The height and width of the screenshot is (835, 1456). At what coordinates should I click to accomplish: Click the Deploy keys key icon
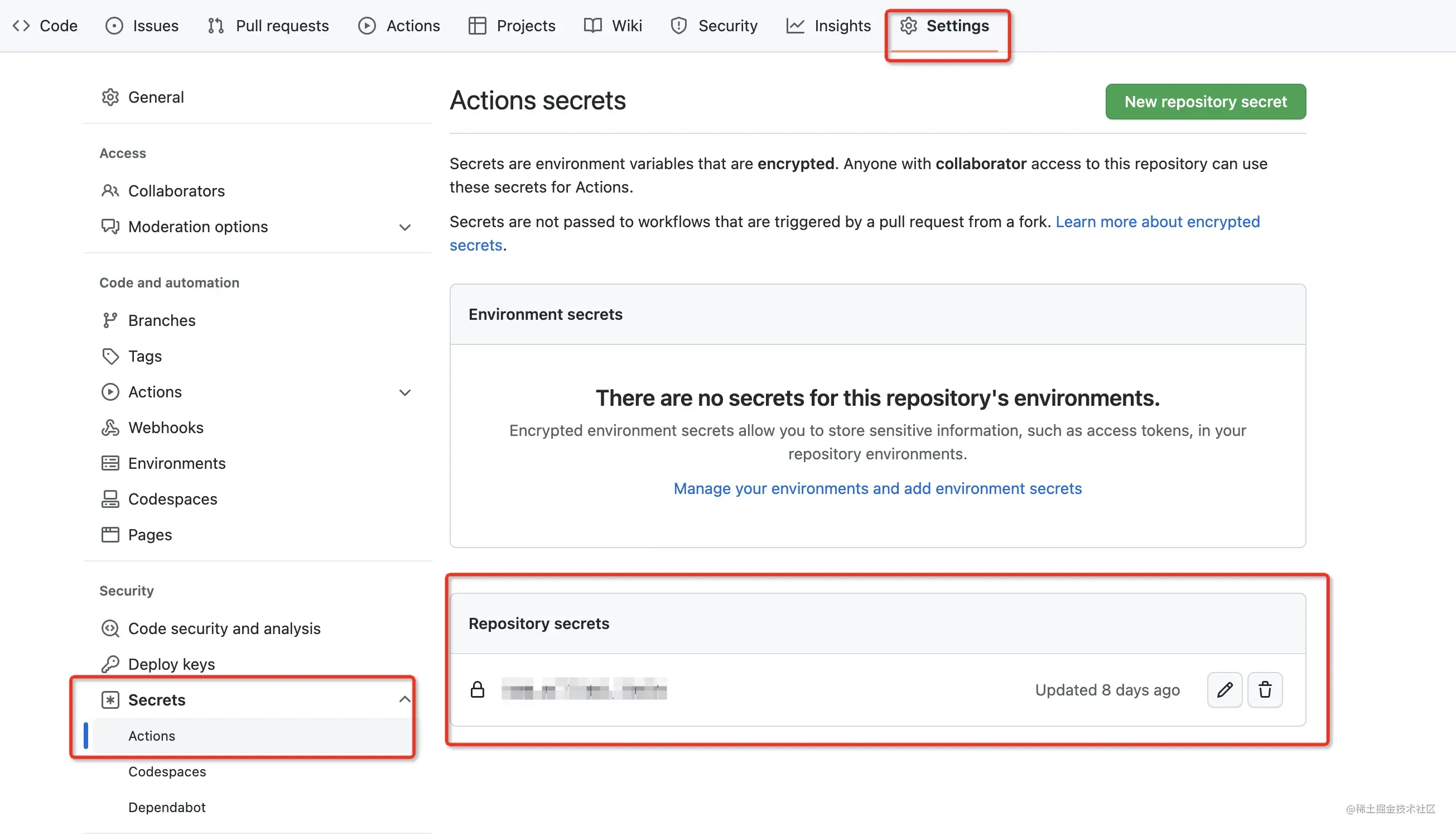tap(110, 664)
